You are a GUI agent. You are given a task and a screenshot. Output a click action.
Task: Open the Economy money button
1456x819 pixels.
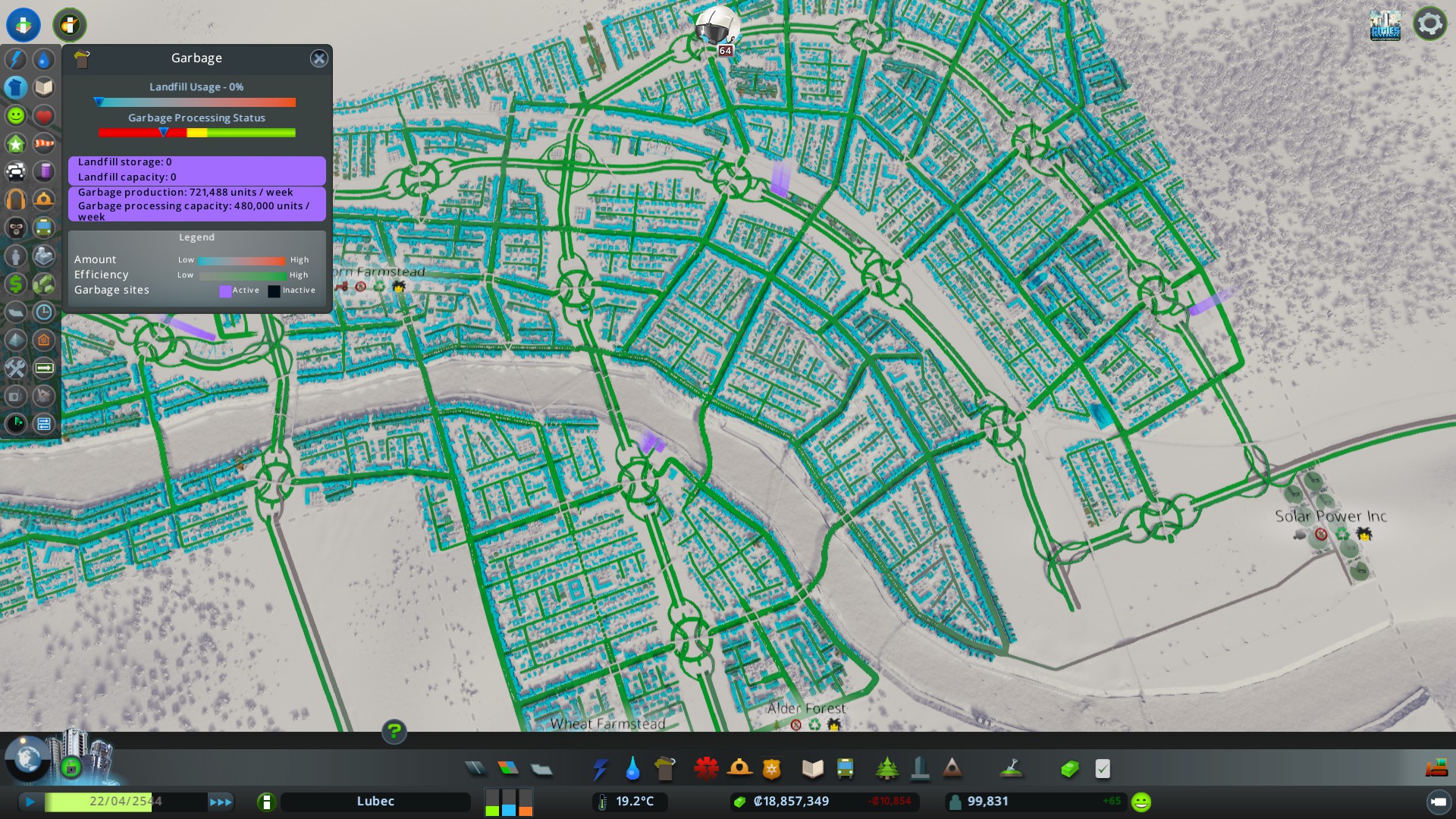(1069, 769)
